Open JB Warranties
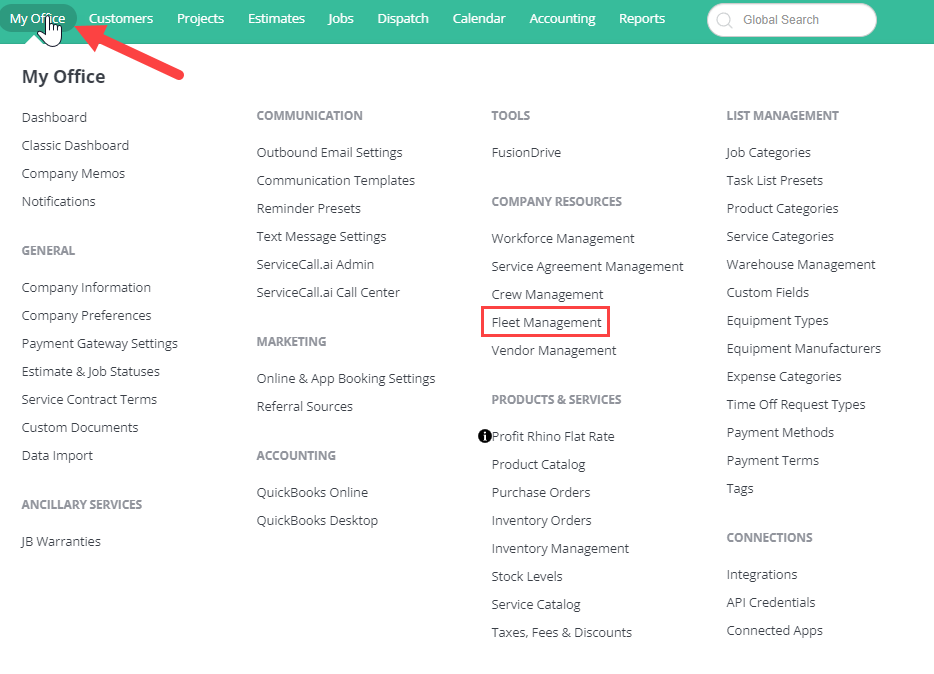Screen dimensions: 934x674 [x=61, y=541]
